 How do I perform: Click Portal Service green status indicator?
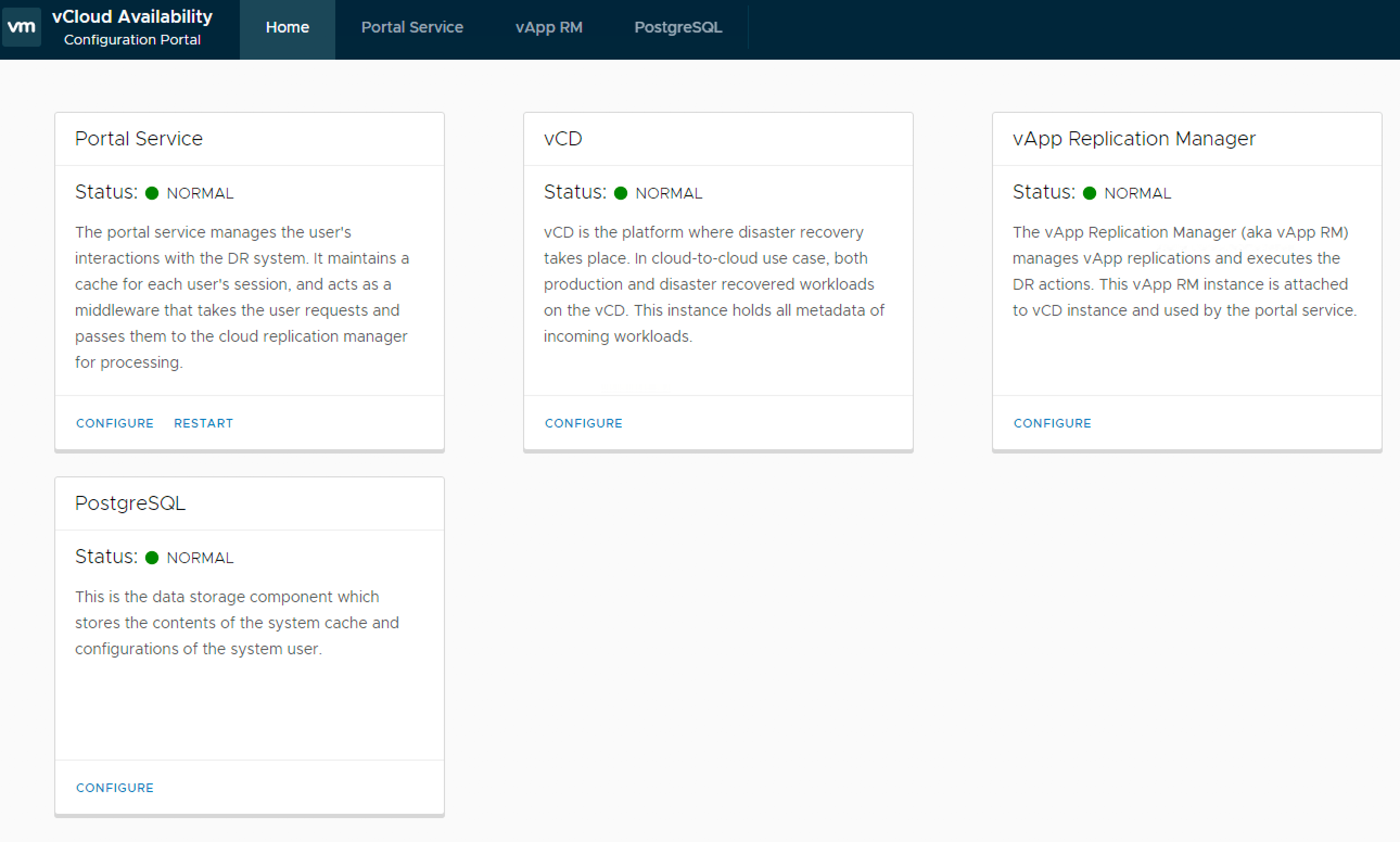point(151,194)
